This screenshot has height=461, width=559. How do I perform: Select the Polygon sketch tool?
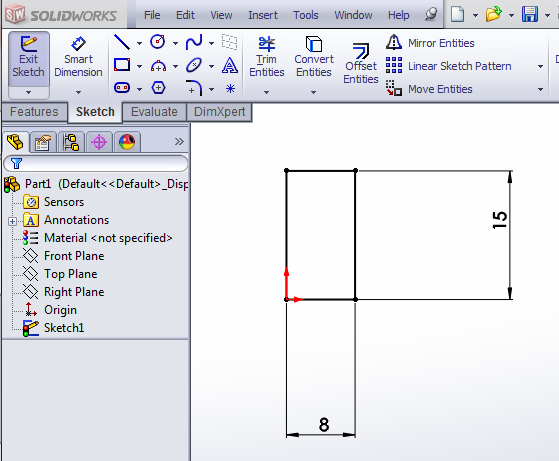[158, 88]
